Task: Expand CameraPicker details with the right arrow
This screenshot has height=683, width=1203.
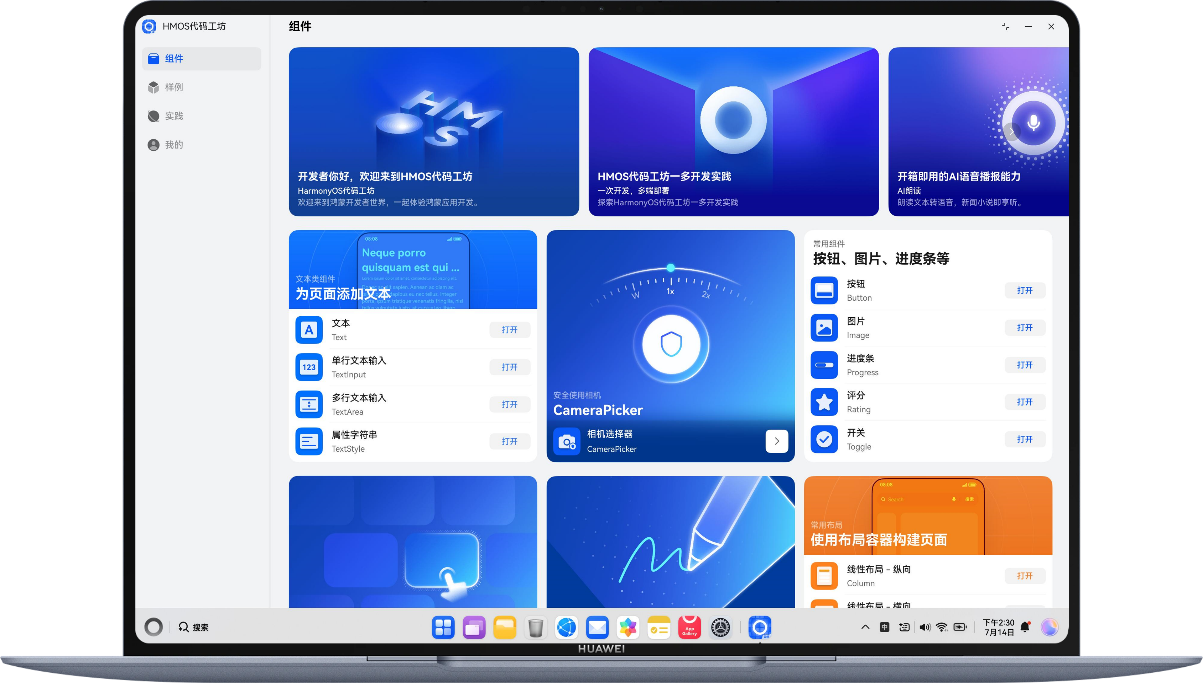Action: tap(777, 440)
